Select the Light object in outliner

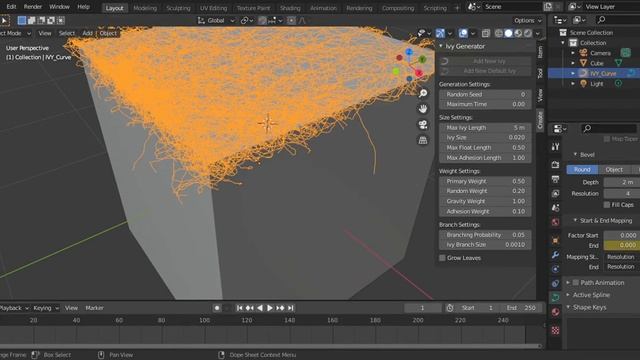click(596, 84)
